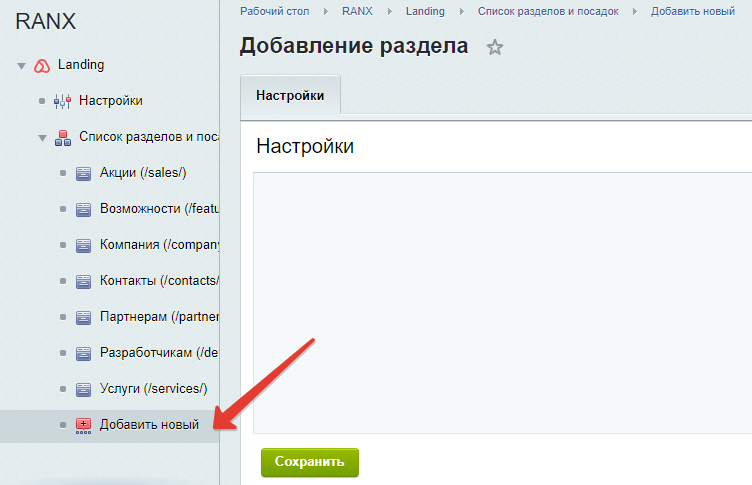
Task: Go to Landing breadcrumb link
Action: click(425, 11)
